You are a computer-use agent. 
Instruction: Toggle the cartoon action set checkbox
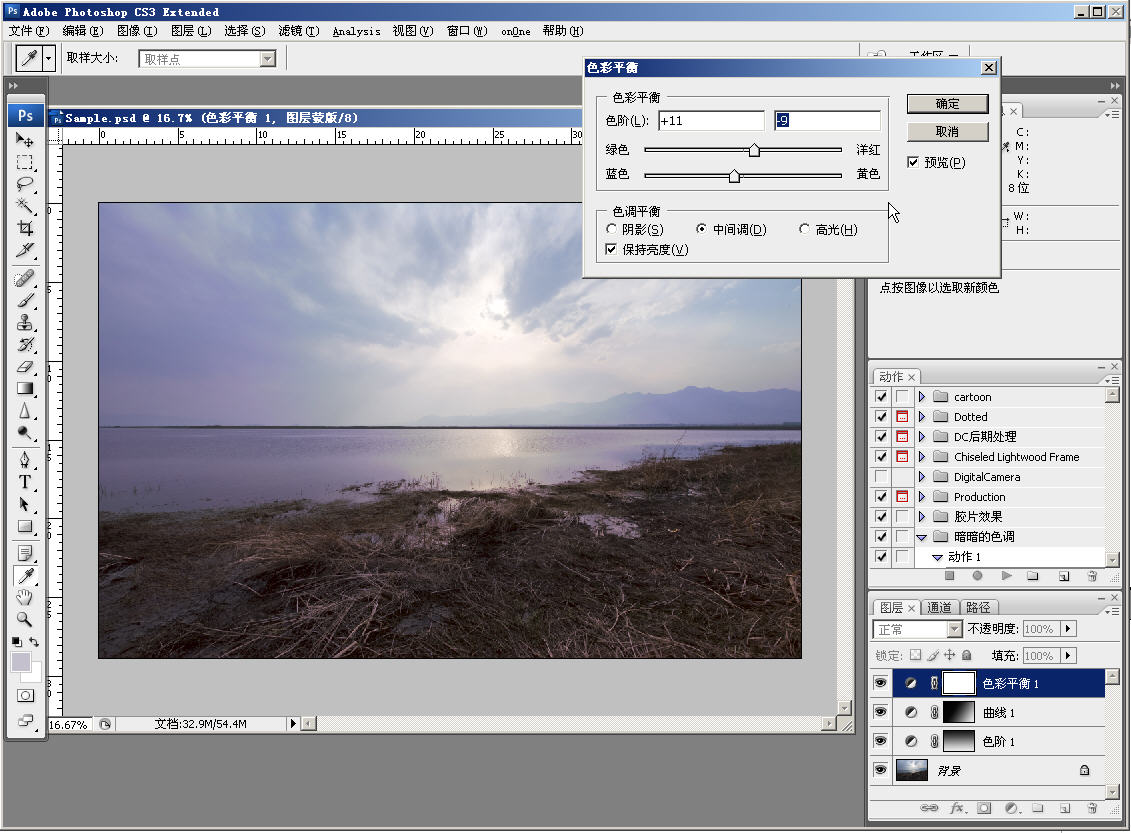click(x=881, y=397)
